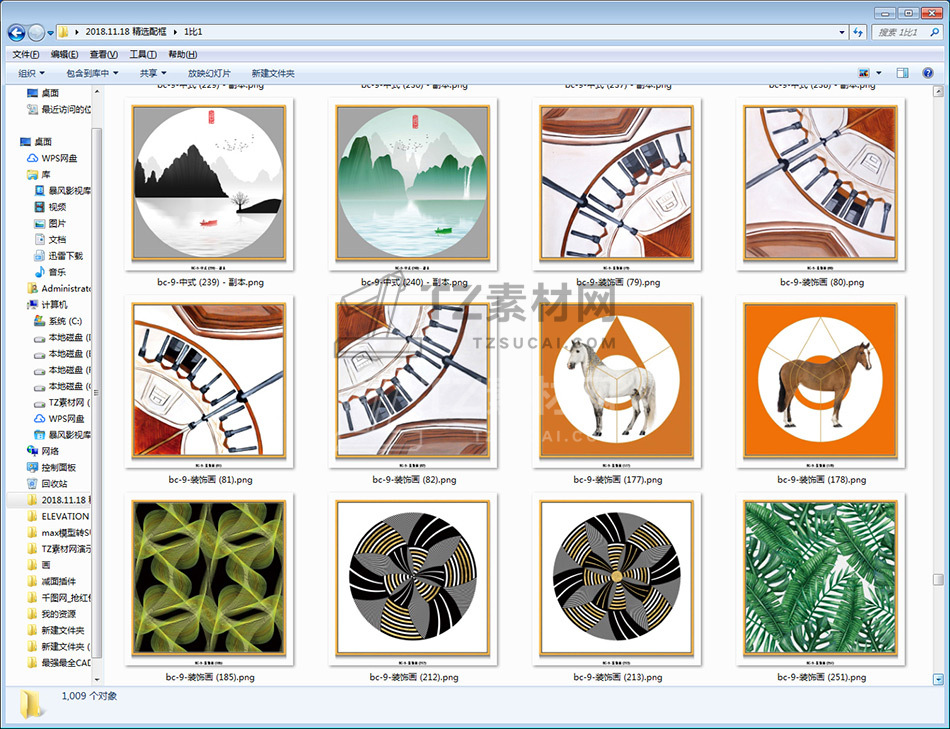The image size is (950, 729).
Task: Select WPS网盘 under 桌面 in sidebar
Action: coord(52,158)
